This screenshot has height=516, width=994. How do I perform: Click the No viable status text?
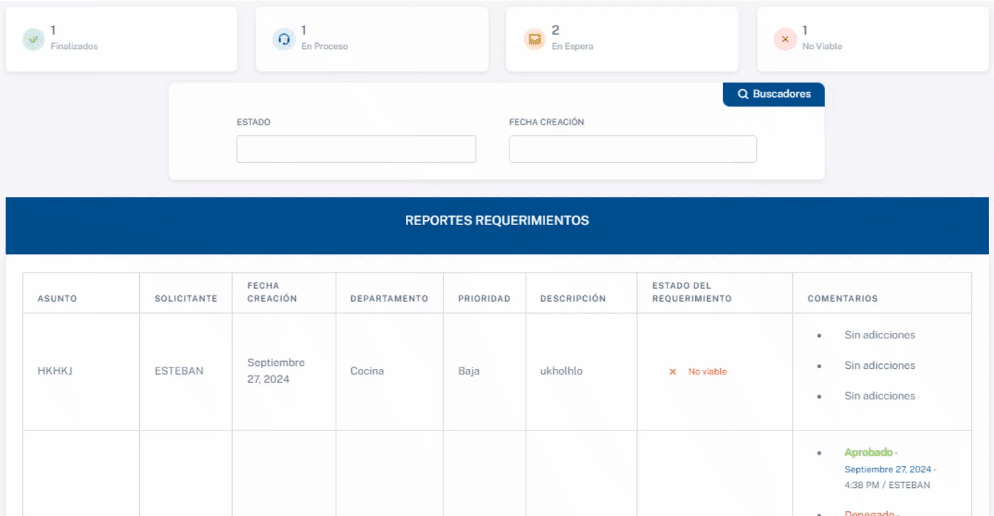pos(707,372)
